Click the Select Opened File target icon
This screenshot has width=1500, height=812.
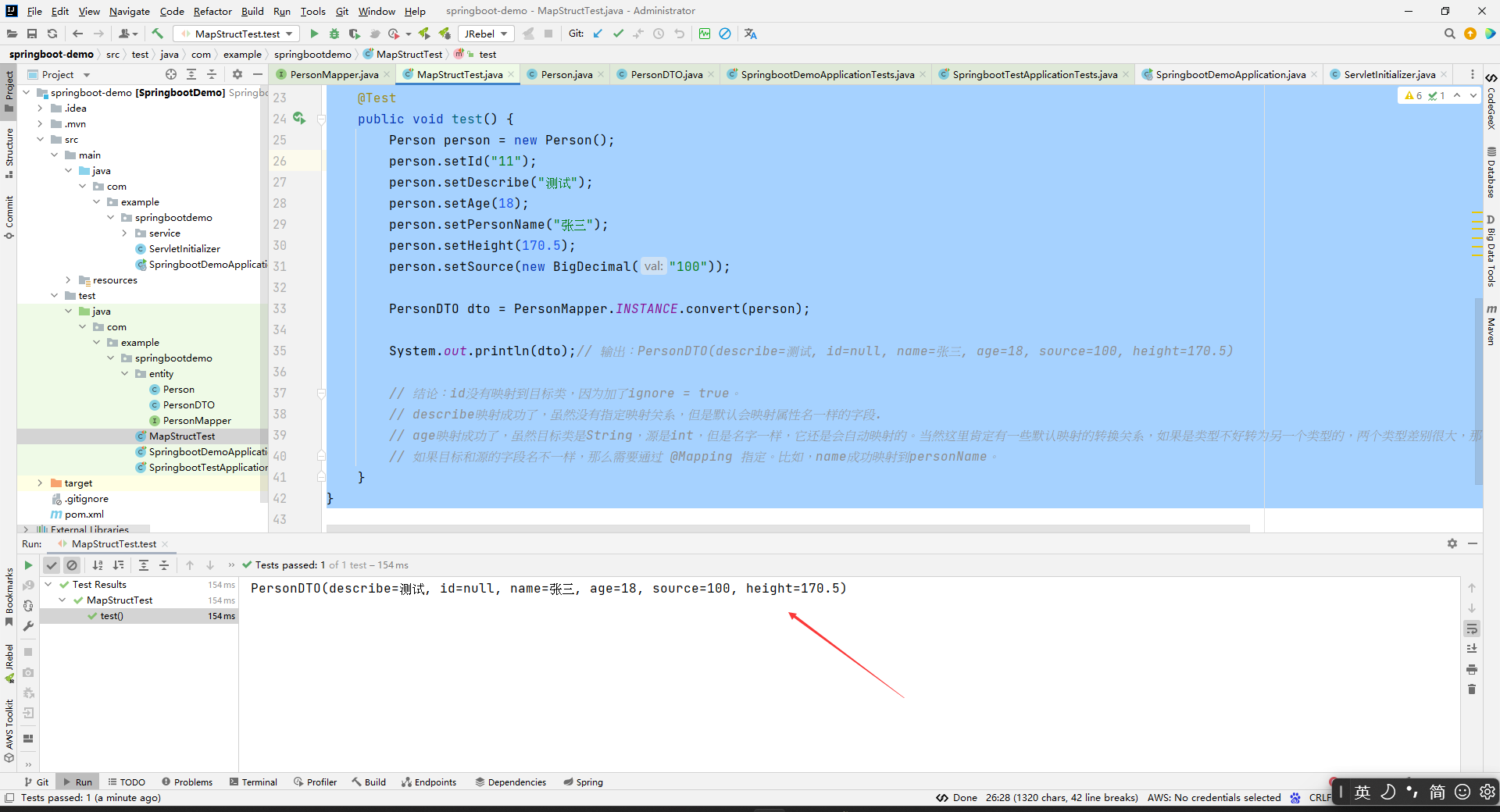(x=171, y=74)
